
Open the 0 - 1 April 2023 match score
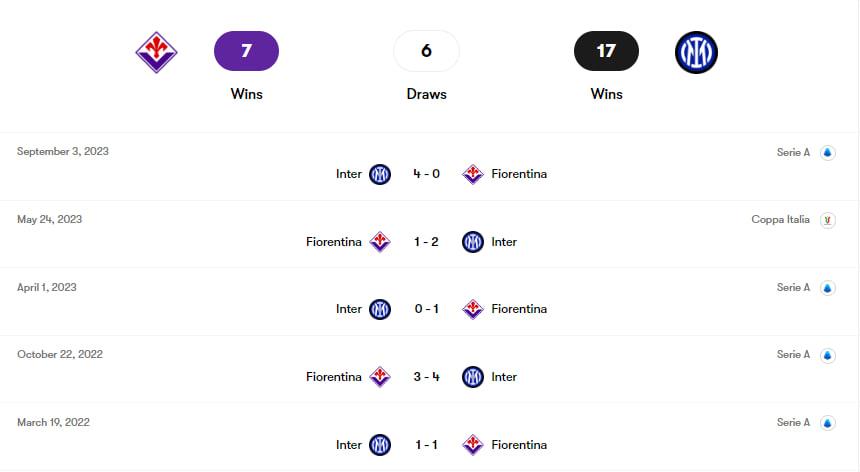tap(427, 309)
